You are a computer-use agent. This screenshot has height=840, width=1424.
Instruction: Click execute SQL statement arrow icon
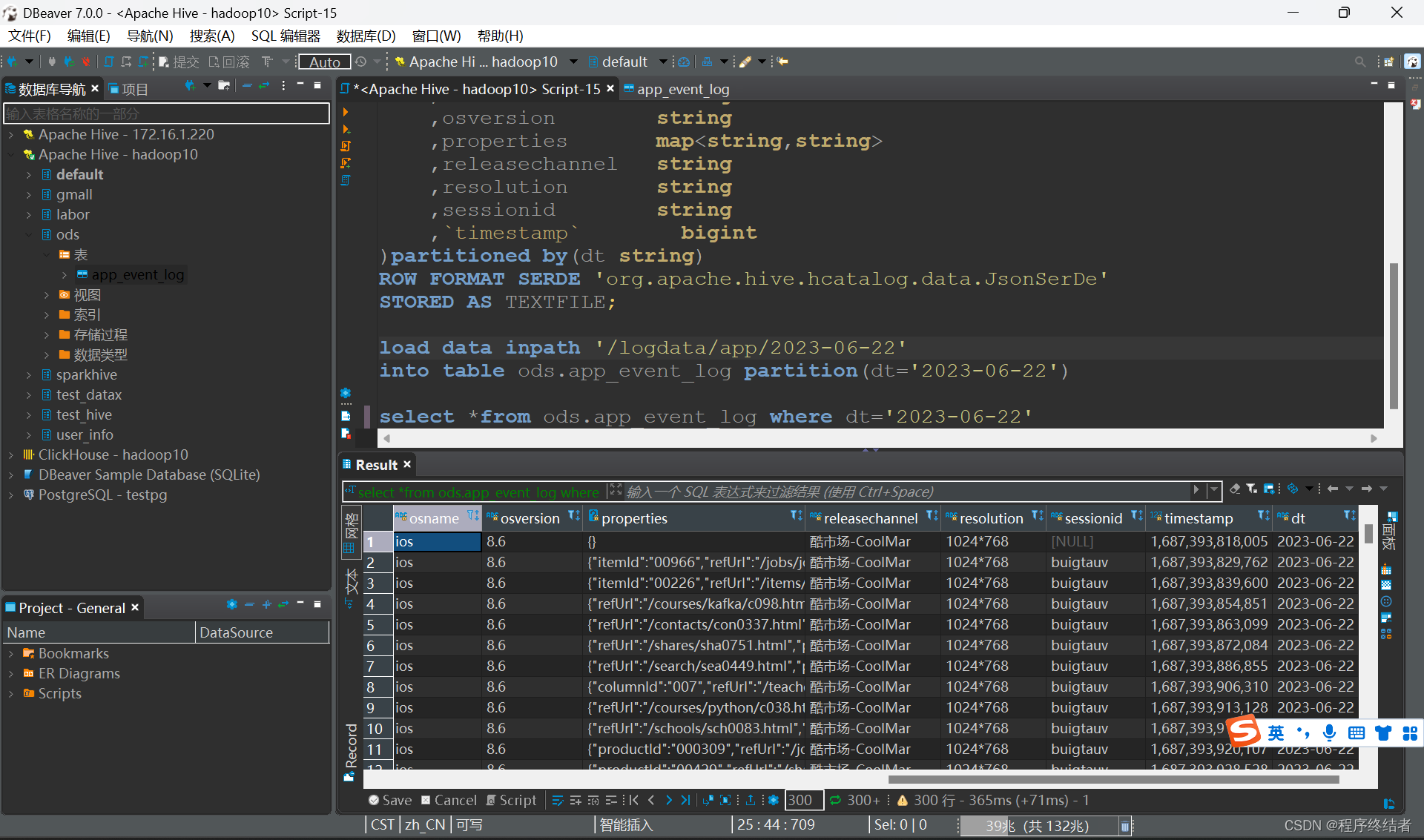tap(346, 112)
